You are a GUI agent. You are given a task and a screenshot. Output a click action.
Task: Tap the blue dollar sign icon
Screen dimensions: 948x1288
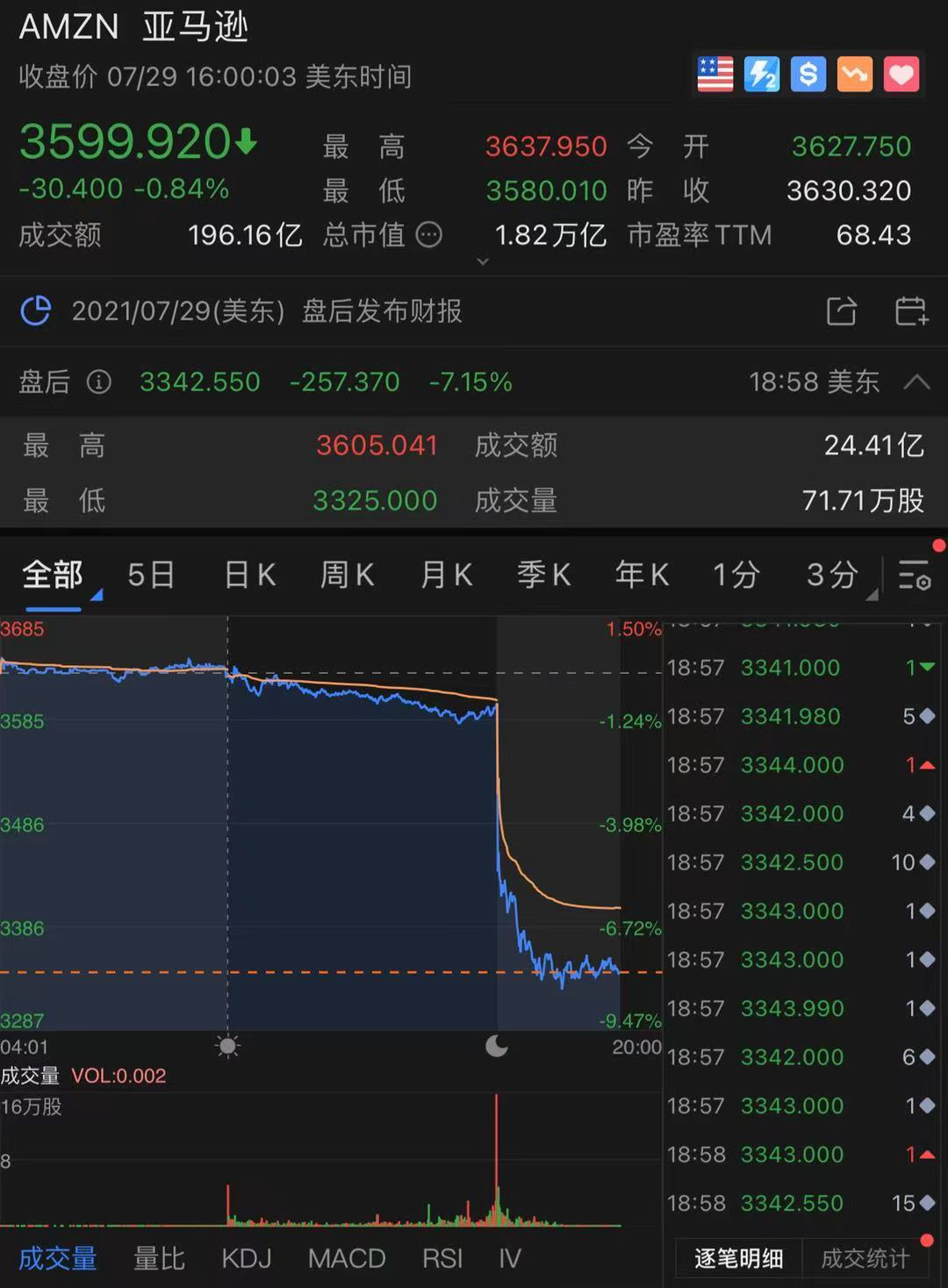coord(808,75)
